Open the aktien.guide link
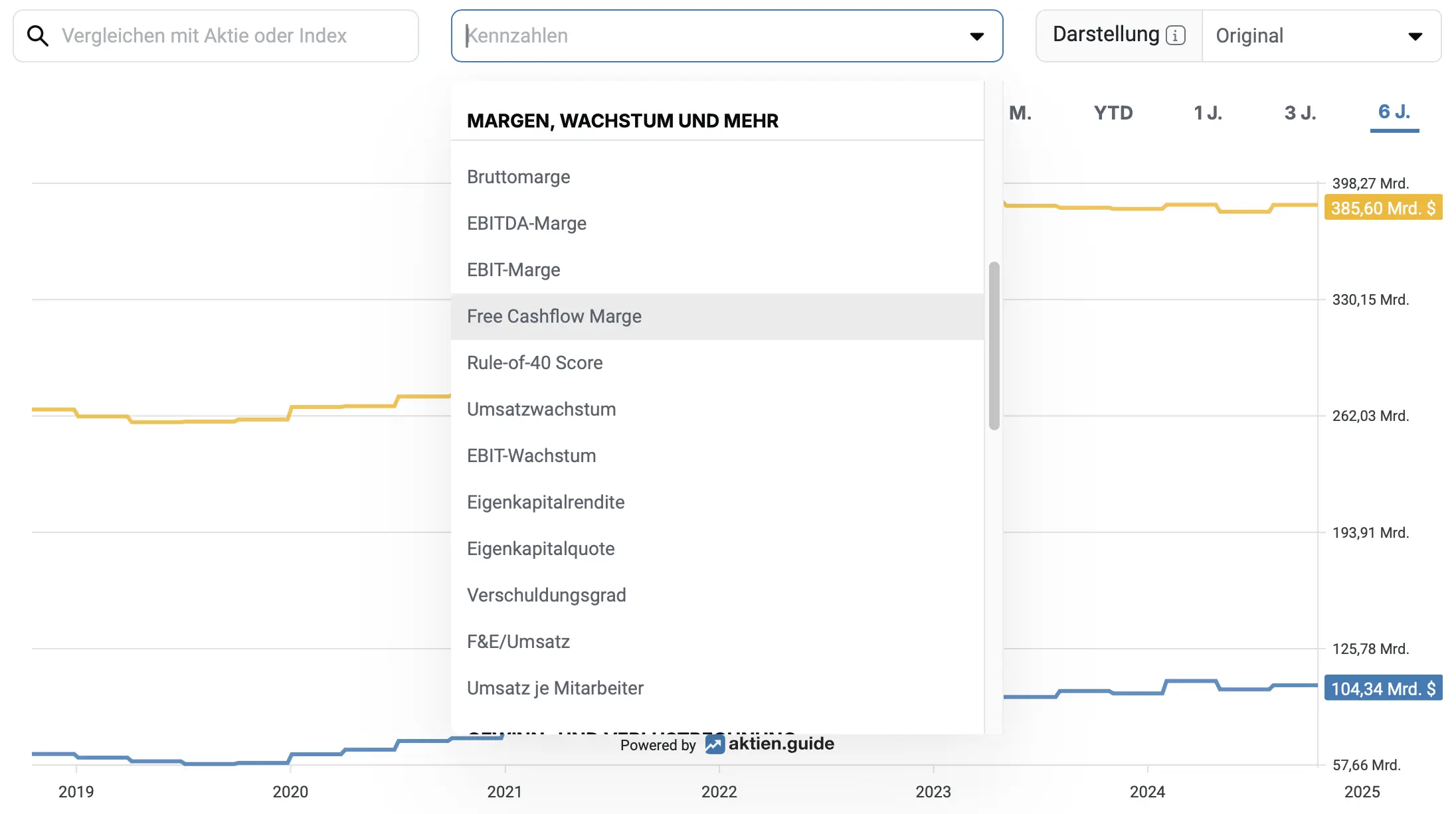 pos(781,744)
